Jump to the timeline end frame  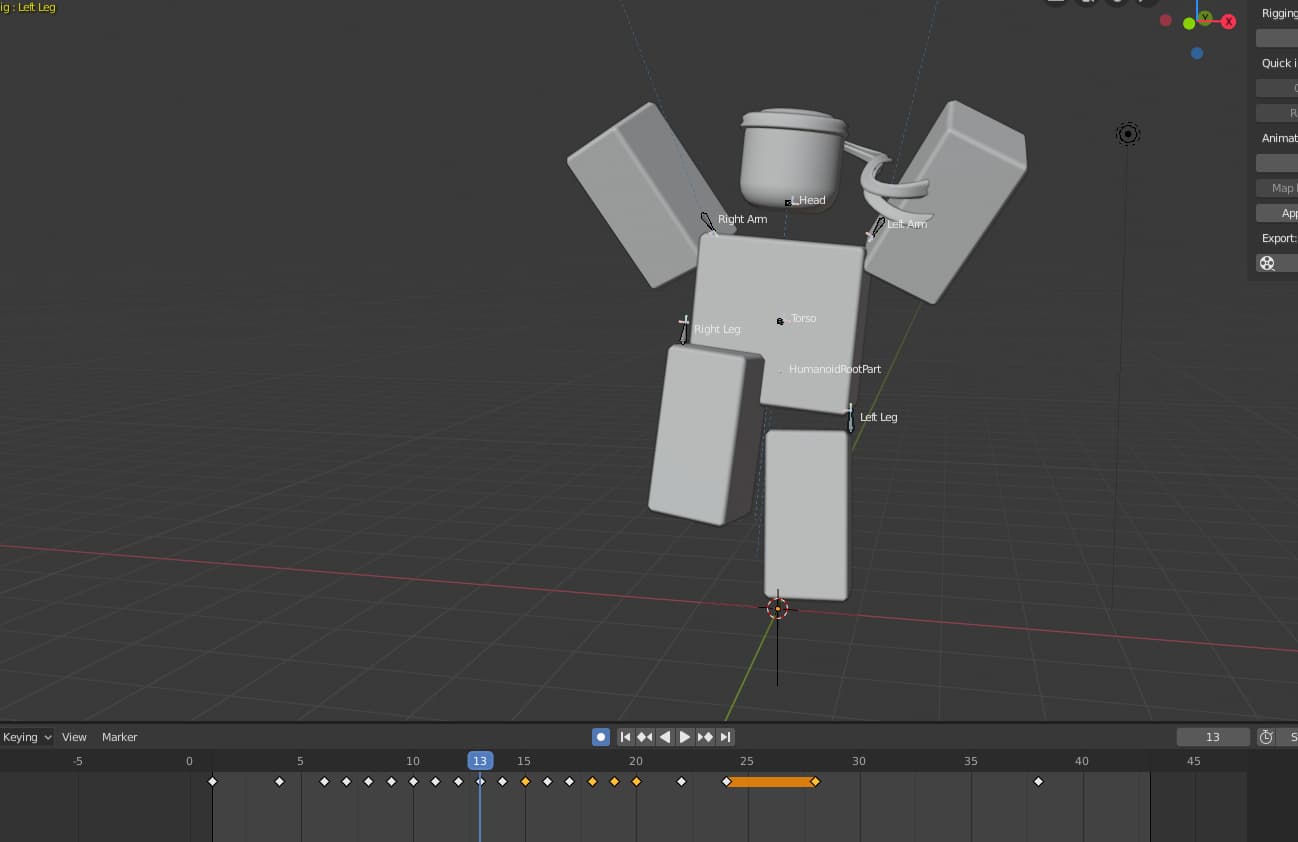point(725,737)
